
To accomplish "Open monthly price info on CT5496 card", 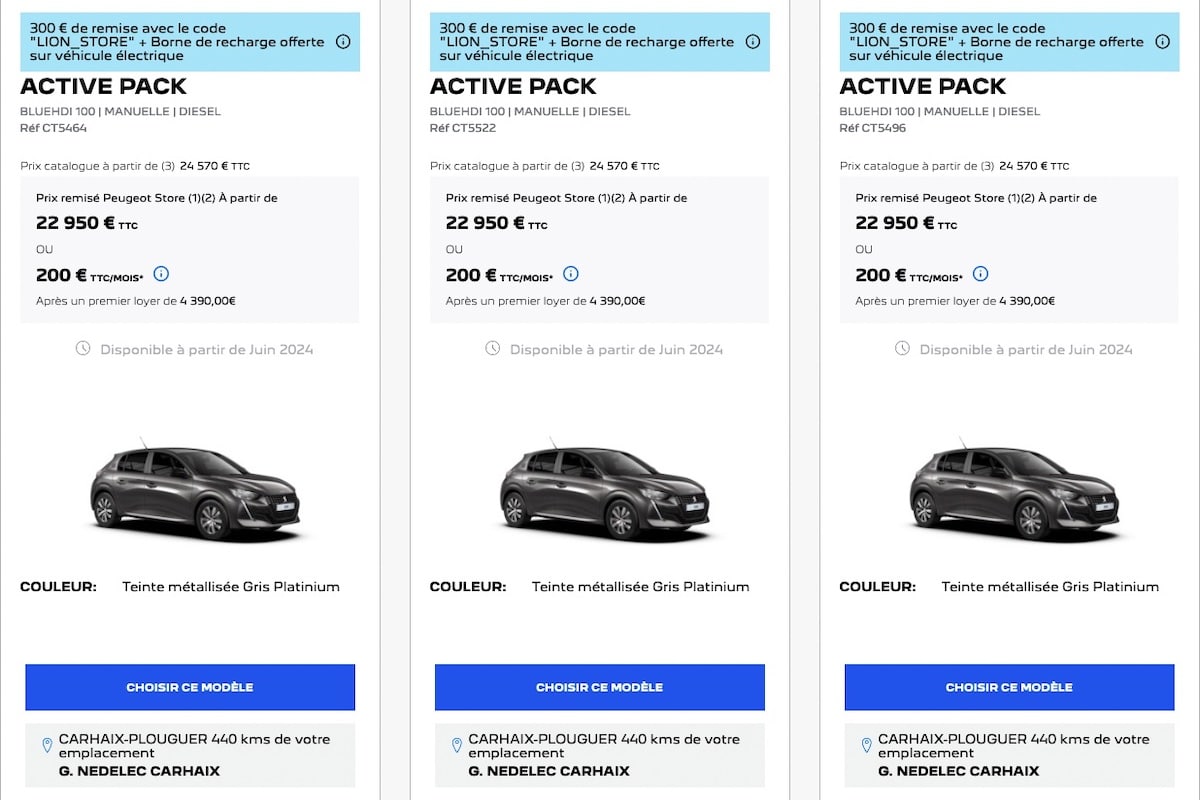I will (x=980, y=274).
